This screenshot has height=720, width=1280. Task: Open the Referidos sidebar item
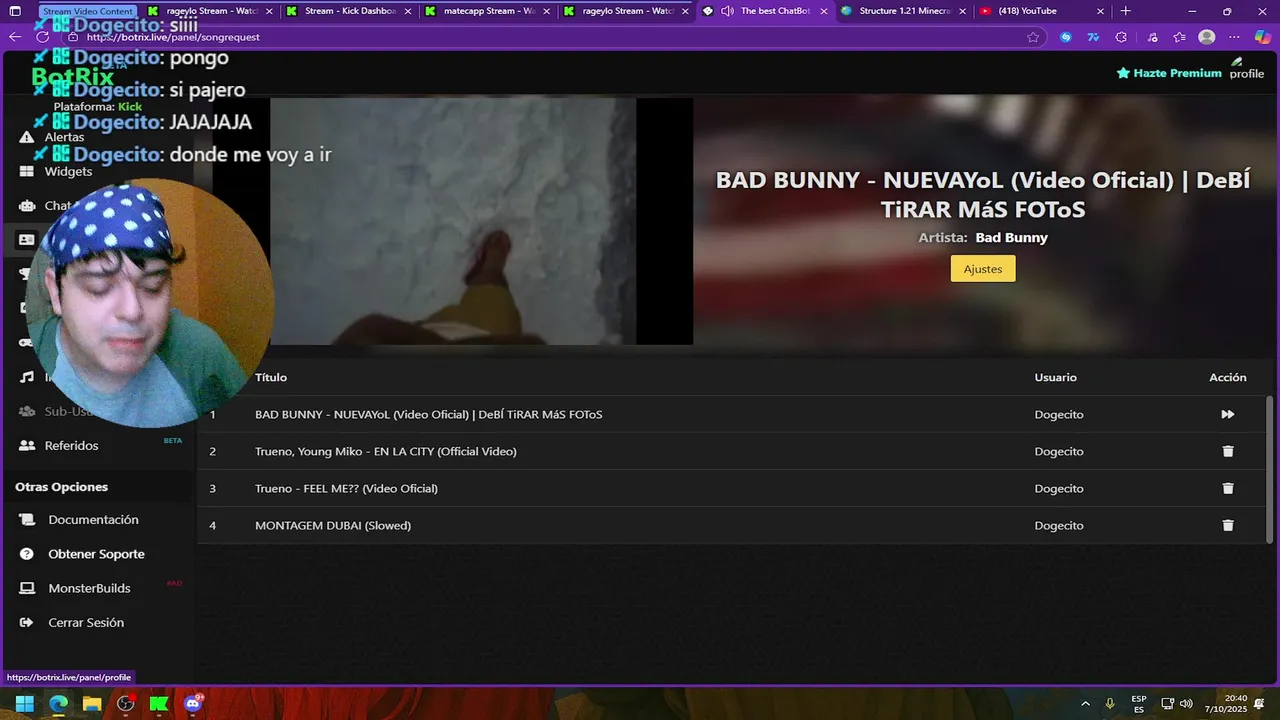point(71,445)
